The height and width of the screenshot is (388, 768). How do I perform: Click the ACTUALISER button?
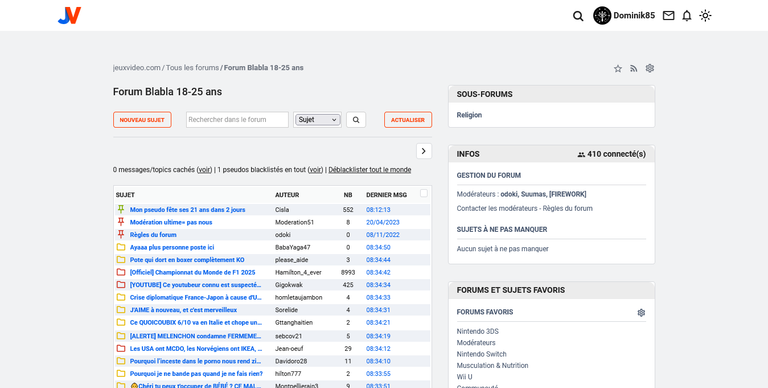click(x=408, y=120)
